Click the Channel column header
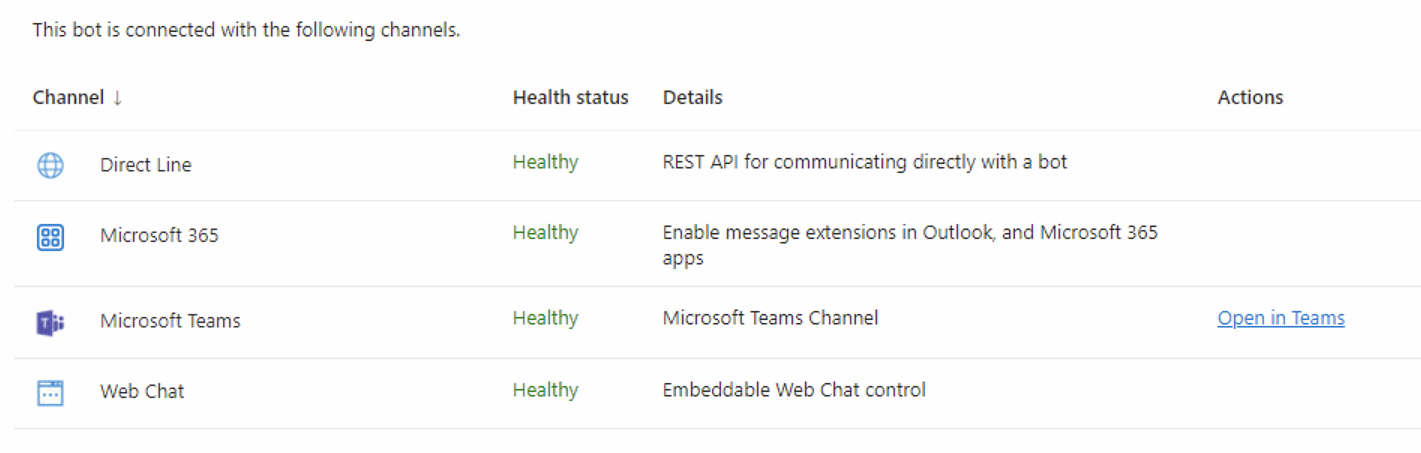1421x453 pixels. tap(68, 98)
